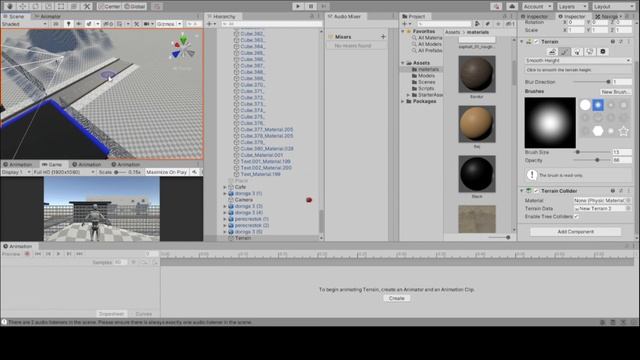This screenshot has height=360, width=640.
Task: Select the black material thumbnail
Action: click(477, 174)
